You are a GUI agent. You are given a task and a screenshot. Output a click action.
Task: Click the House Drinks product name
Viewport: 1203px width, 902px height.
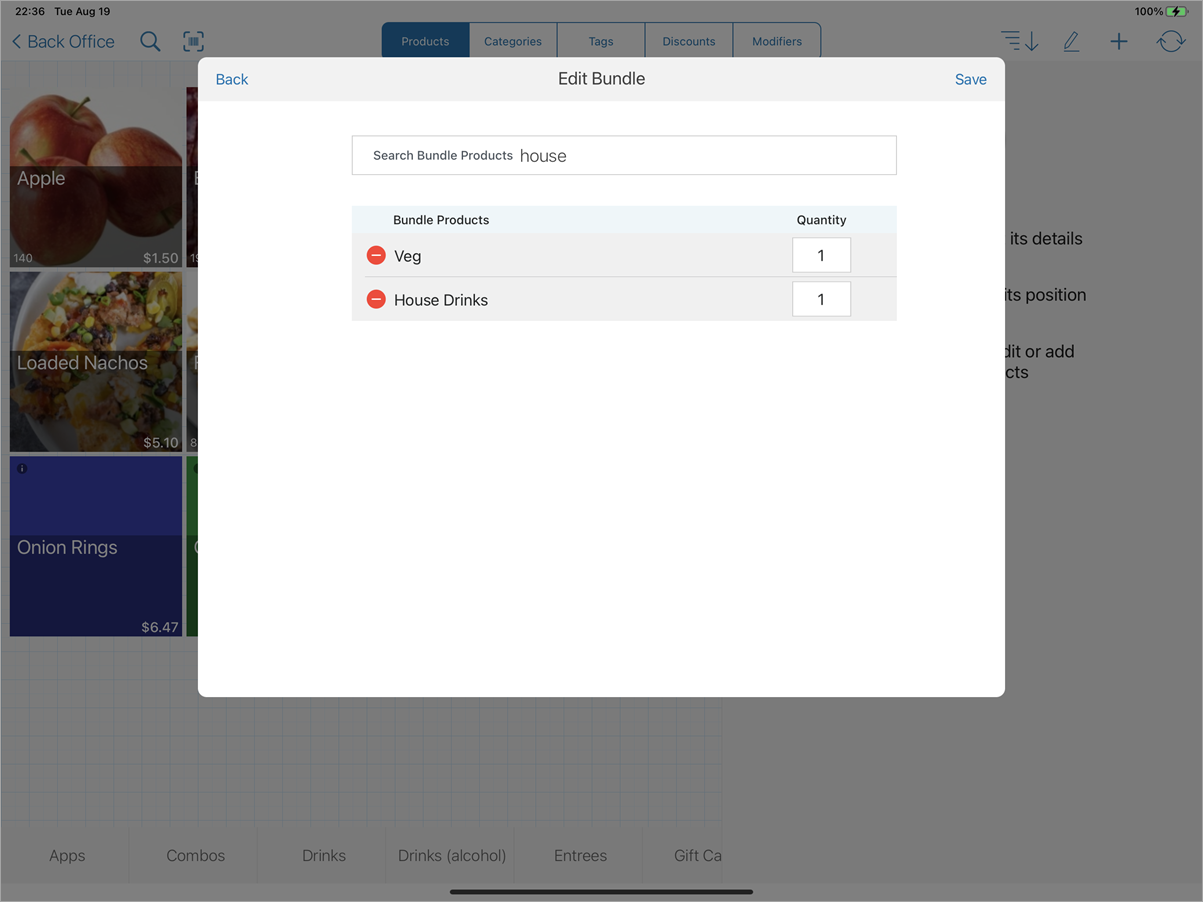pyautogui.click(x=441, y=300)
